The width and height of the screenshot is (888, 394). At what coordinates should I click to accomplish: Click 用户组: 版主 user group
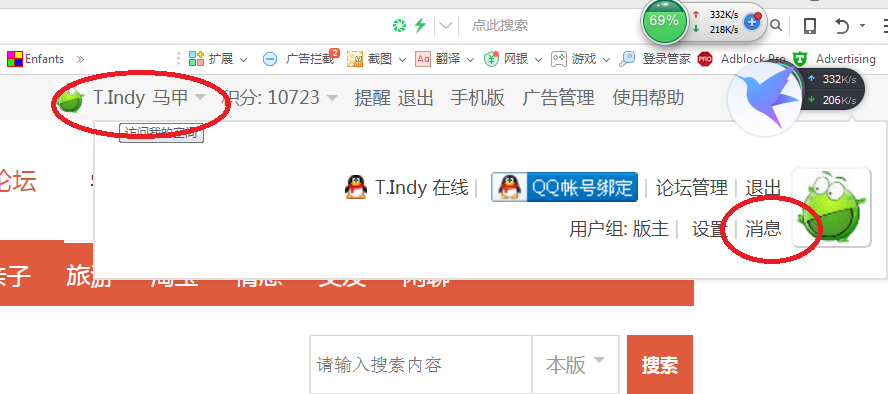(x=619, y=229)
